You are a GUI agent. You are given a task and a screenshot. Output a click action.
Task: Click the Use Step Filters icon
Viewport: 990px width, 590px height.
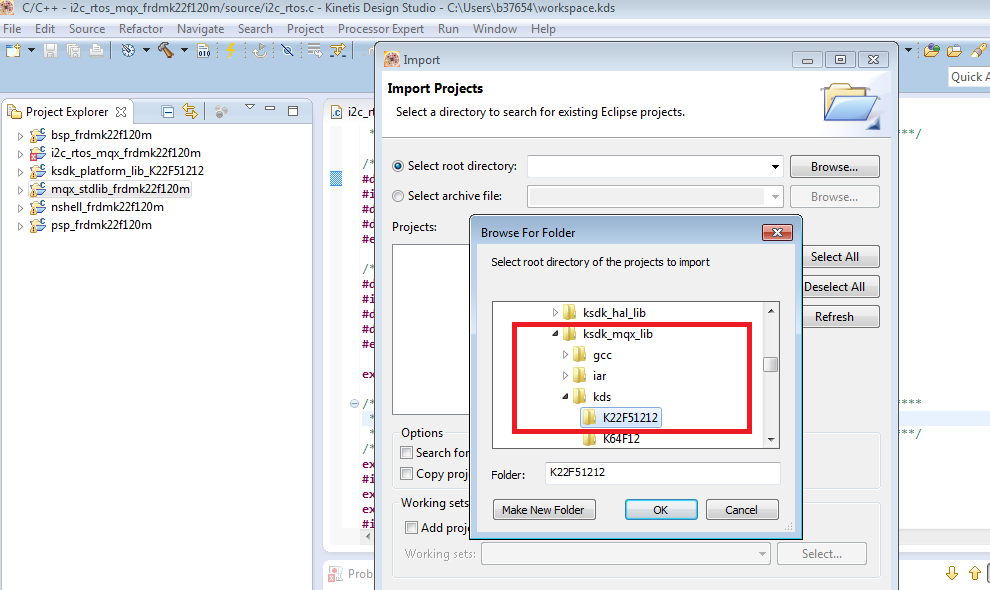point(338,51)
